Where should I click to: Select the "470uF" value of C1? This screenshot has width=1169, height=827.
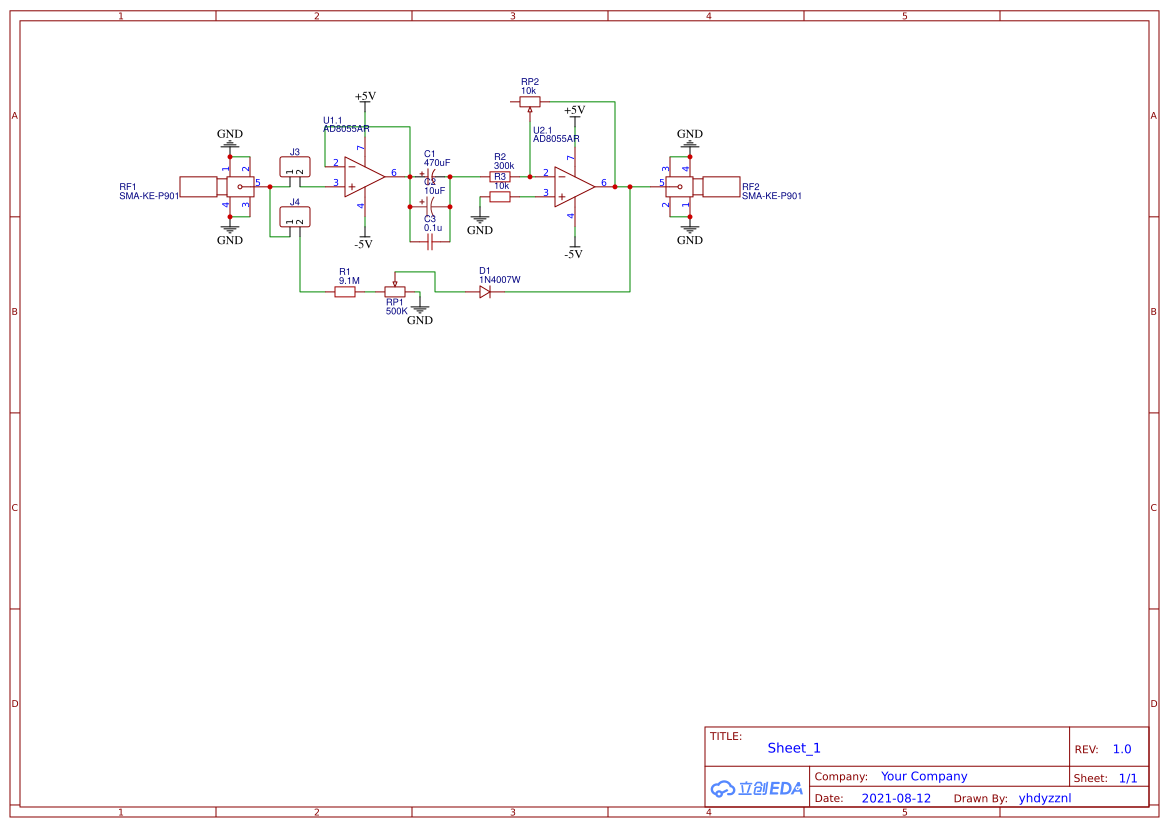[437, 163]
